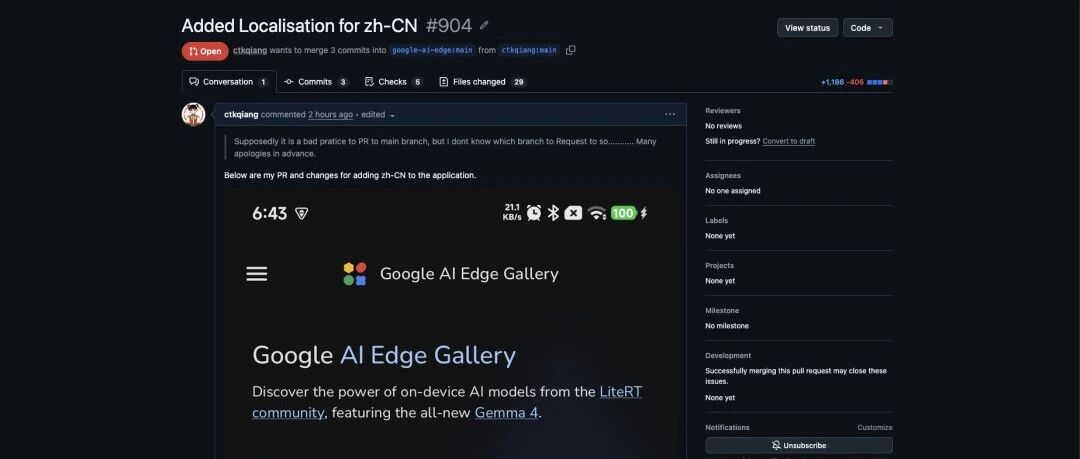Viewport: 1080px width, 459px height.
Task: Click hamburger menu icon in embedded screenshot
Action: pyautogui.click(x=256, y=274)
